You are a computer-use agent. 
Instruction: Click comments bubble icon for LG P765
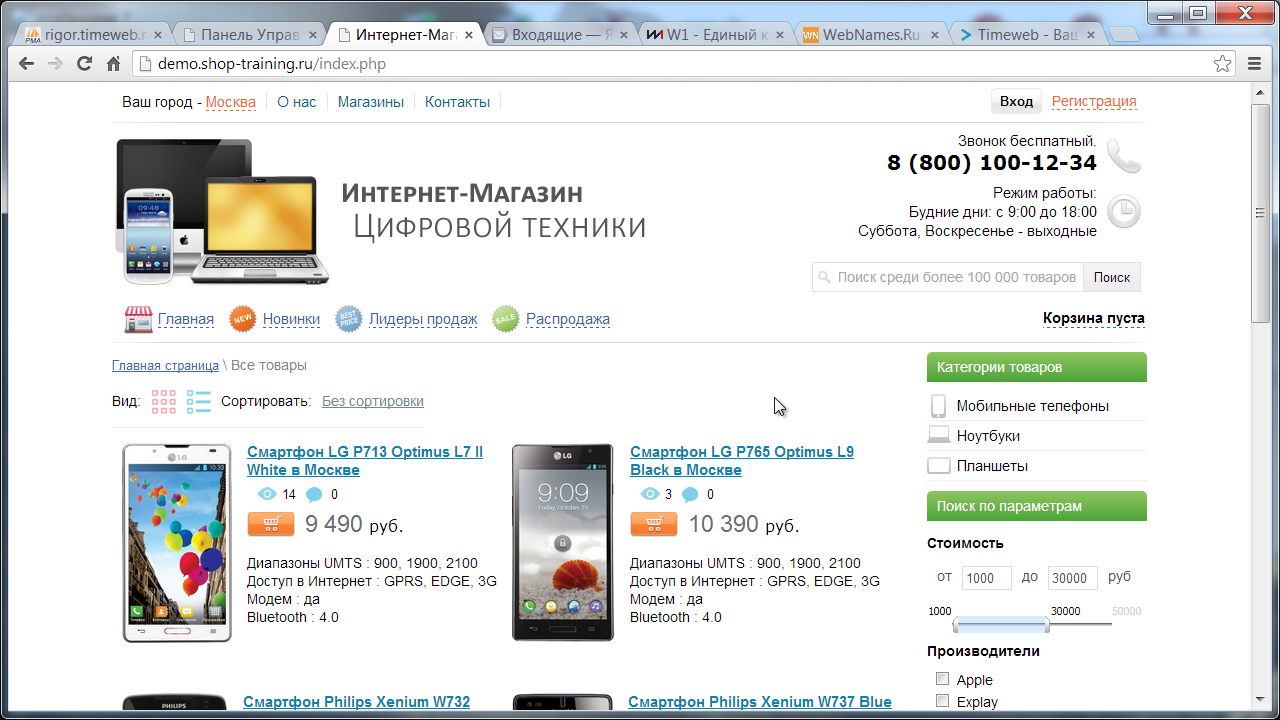pos(690,494)
